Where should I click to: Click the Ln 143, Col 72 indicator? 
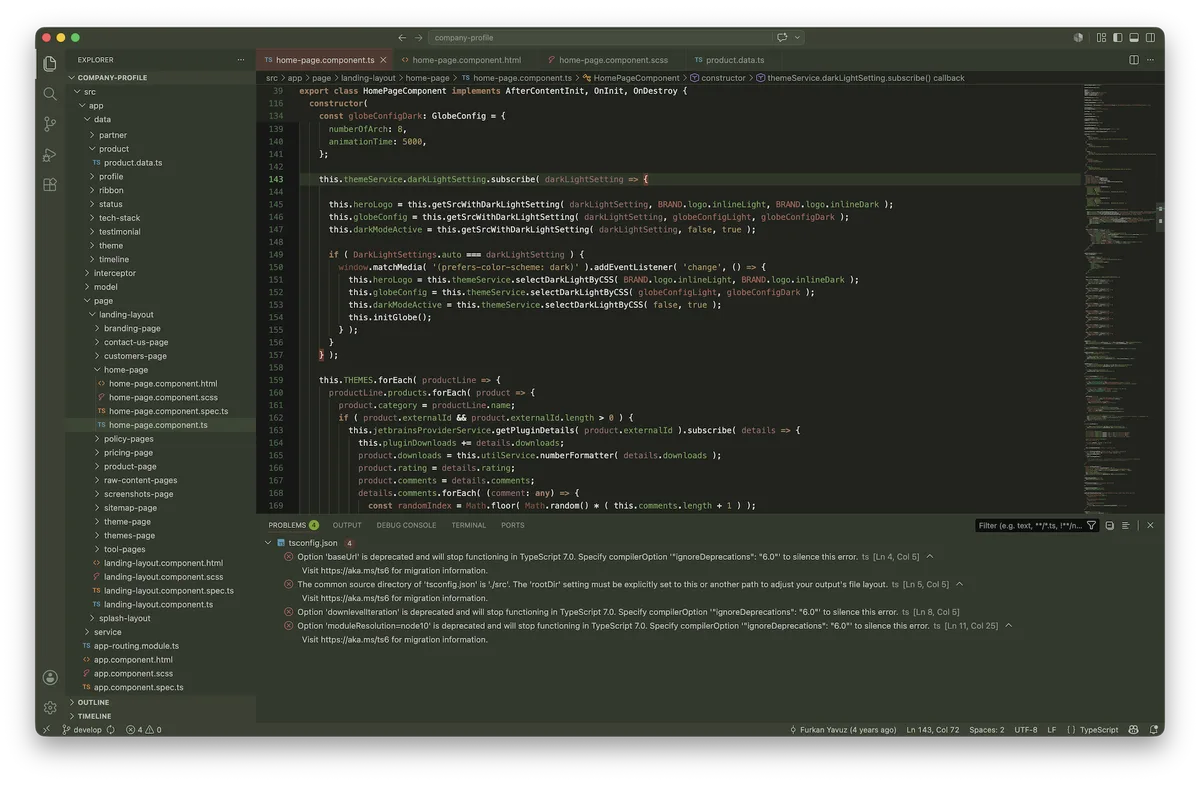click(933, 730)
